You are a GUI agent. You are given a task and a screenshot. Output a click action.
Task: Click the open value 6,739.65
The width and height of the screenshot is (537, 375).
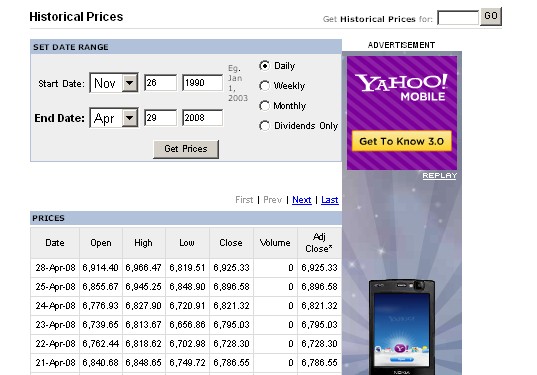[x=100, y=325]
